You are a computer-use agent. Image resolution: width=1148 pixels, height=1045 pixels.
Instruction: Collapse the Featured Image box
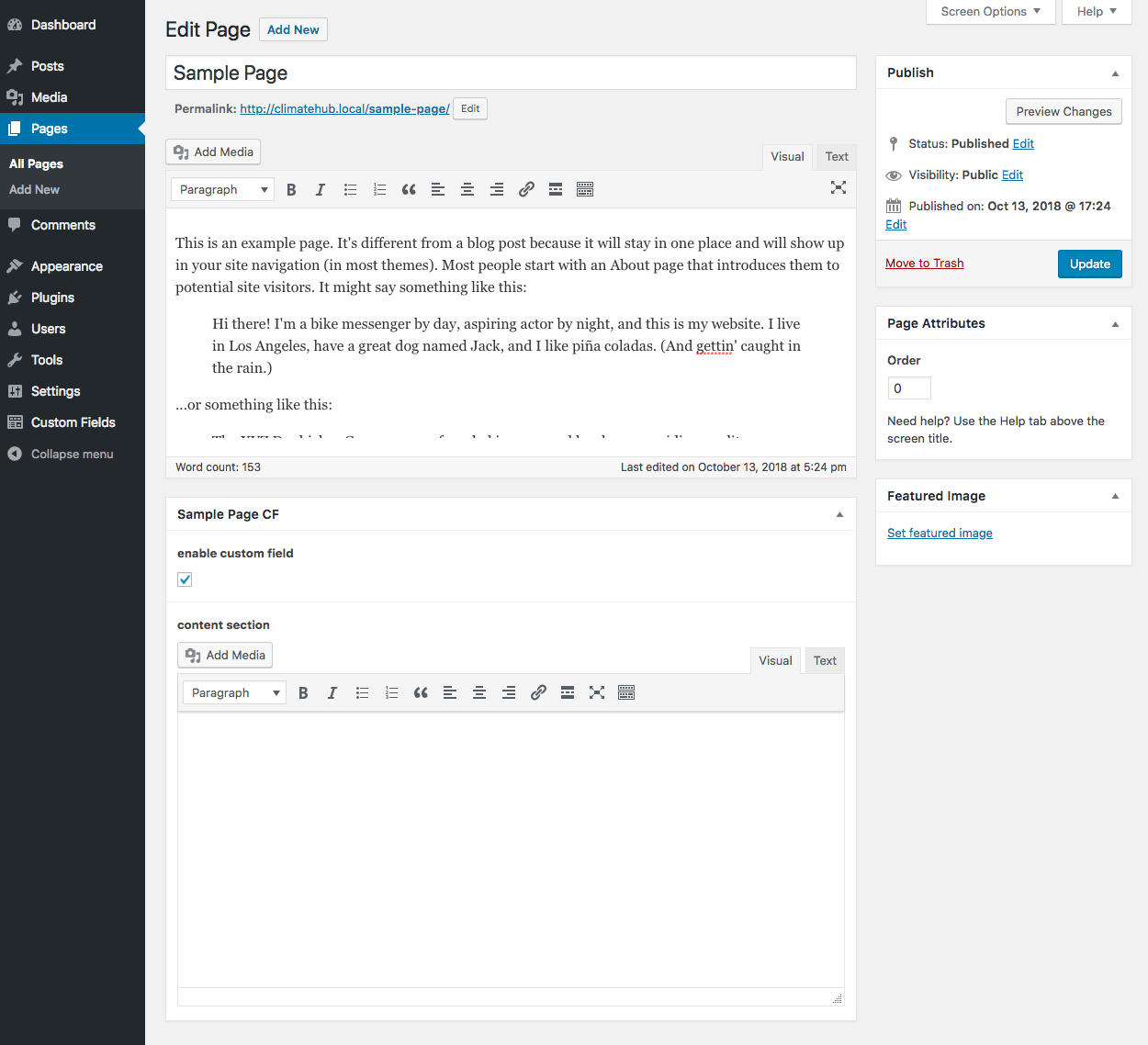click(x=1115, y=496)
